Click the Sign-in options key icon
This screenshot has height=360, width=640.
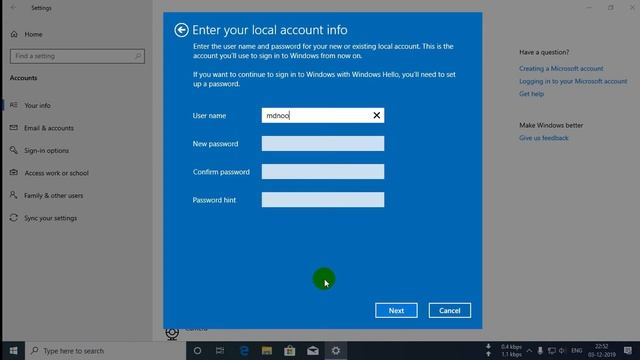click(x=14, y=150)
